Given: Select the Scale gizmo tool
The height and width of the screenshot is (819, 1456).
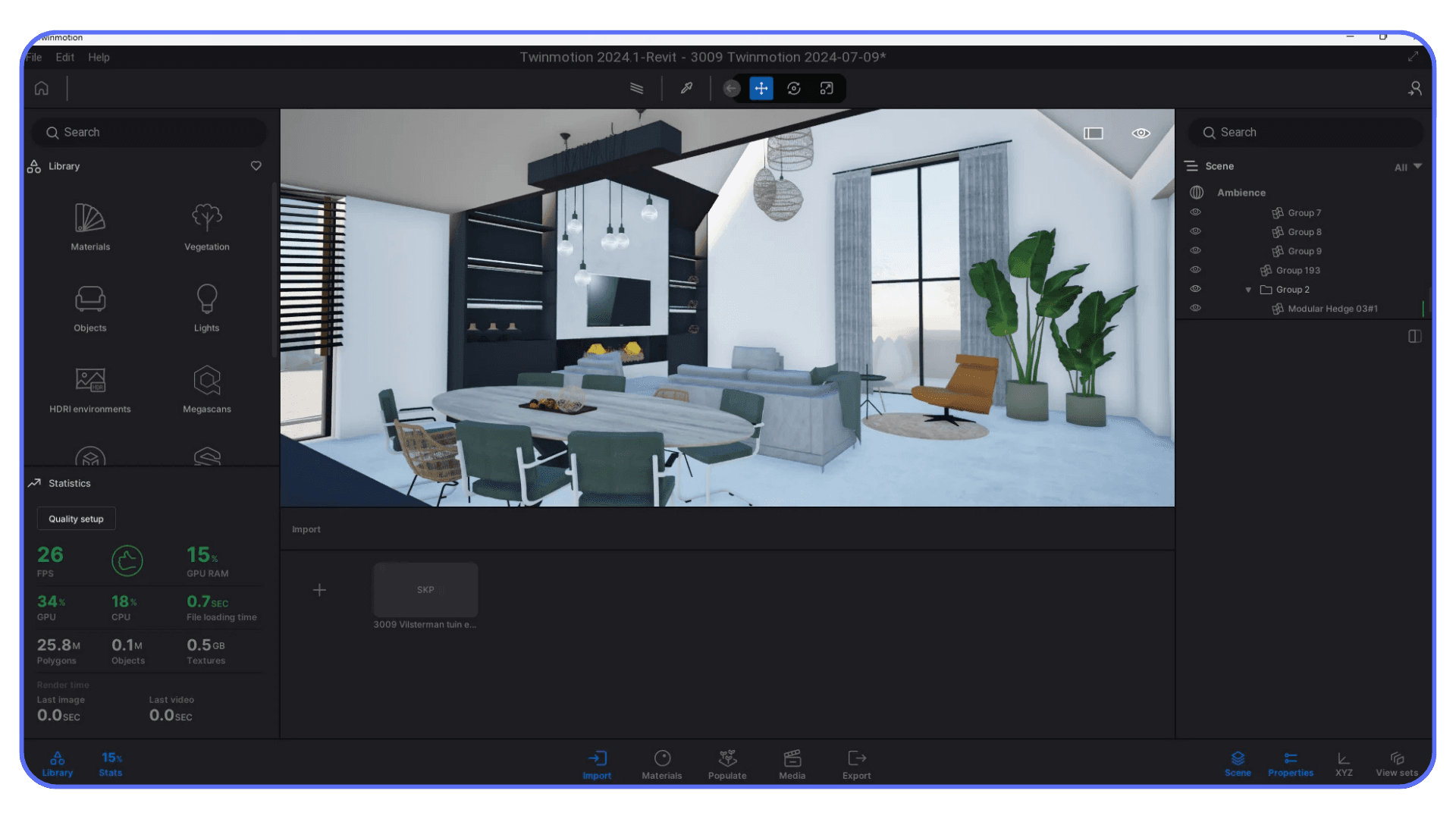Looking at the screenshot, I should [826, 88].
